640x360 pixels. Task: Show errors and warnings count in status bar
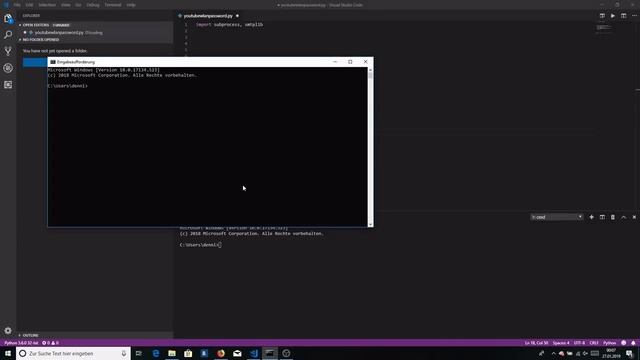50,343
